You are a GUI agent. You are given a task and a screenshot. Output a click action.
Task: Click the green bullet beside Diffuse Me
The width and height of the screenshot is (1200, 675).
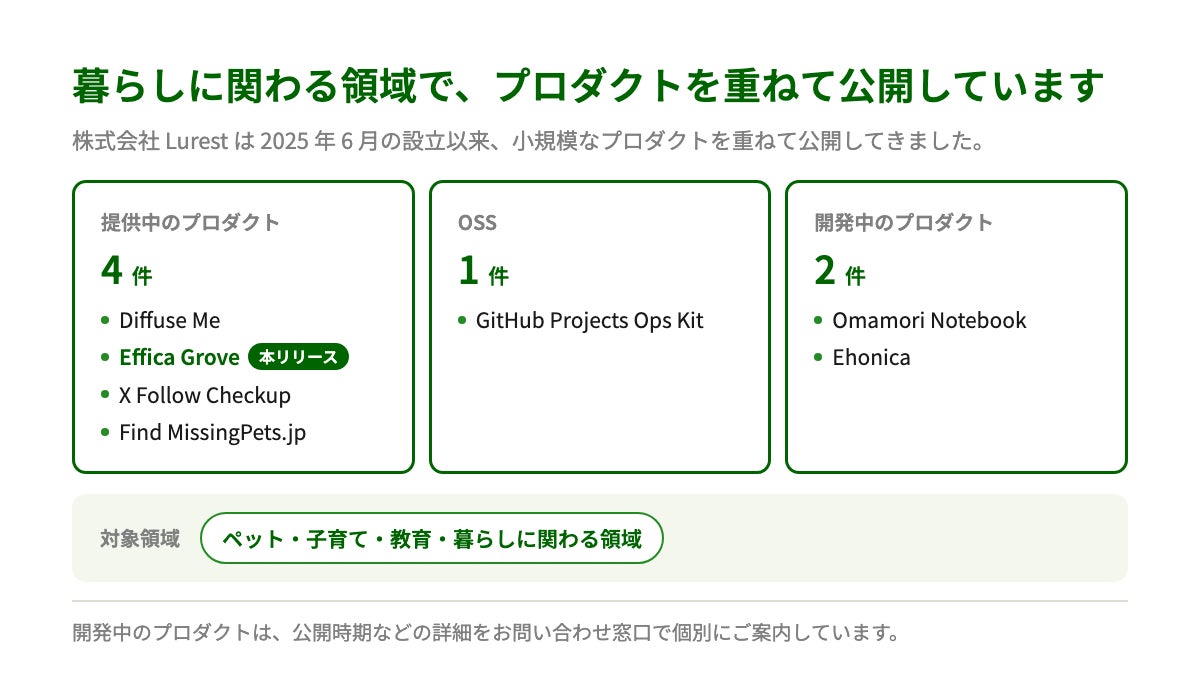(x=105, y=320)
